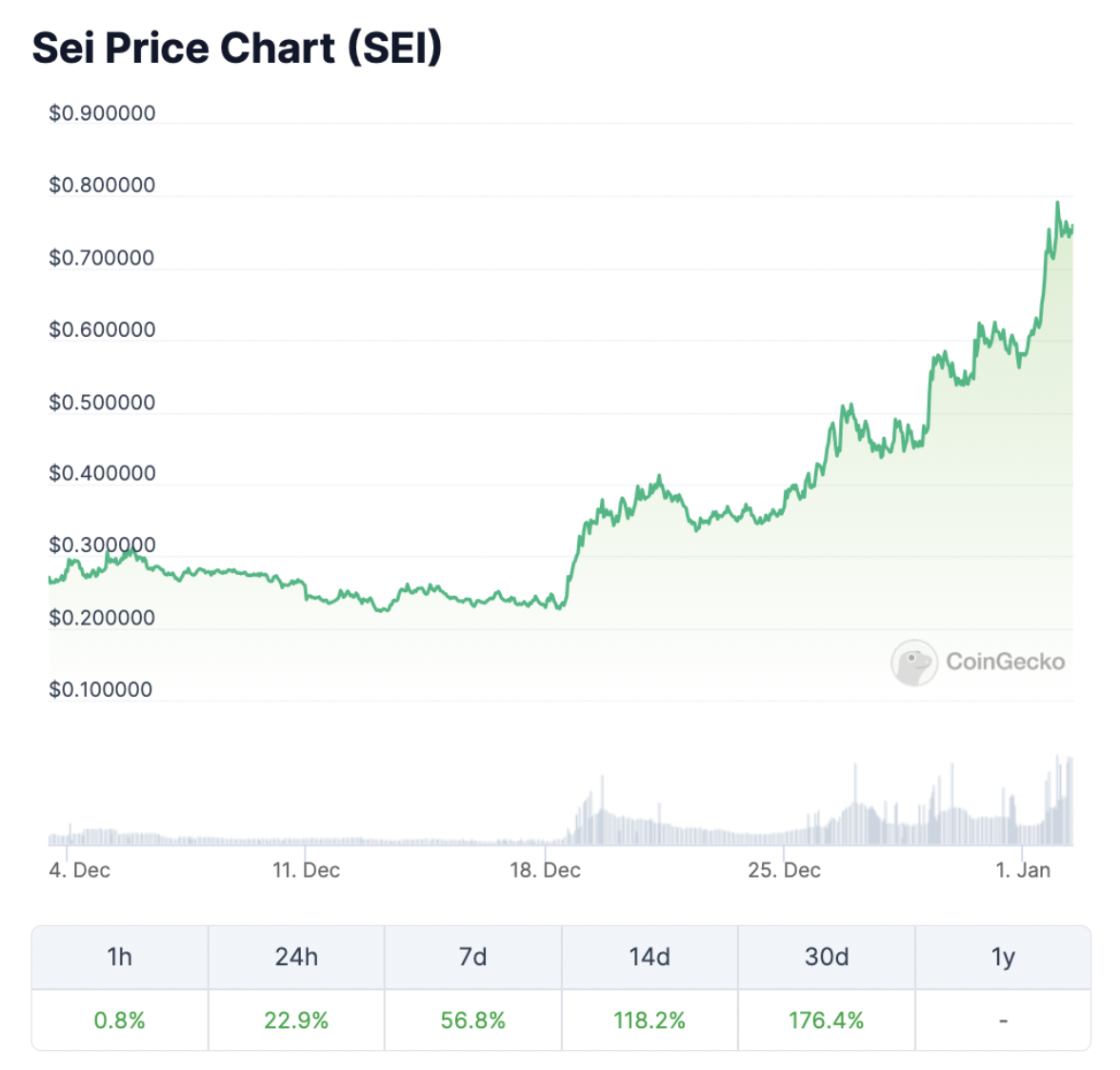Click the 11. Dec date axis label
The image size is (1120, 1070).
click(306, 870)
